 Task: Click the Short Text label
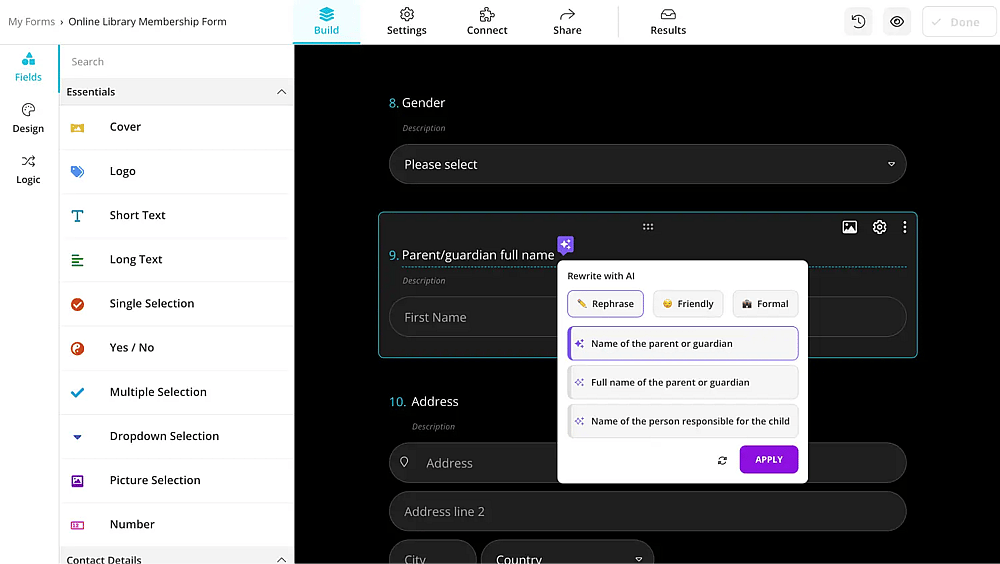pyautogui.click(x=137, y=215)
